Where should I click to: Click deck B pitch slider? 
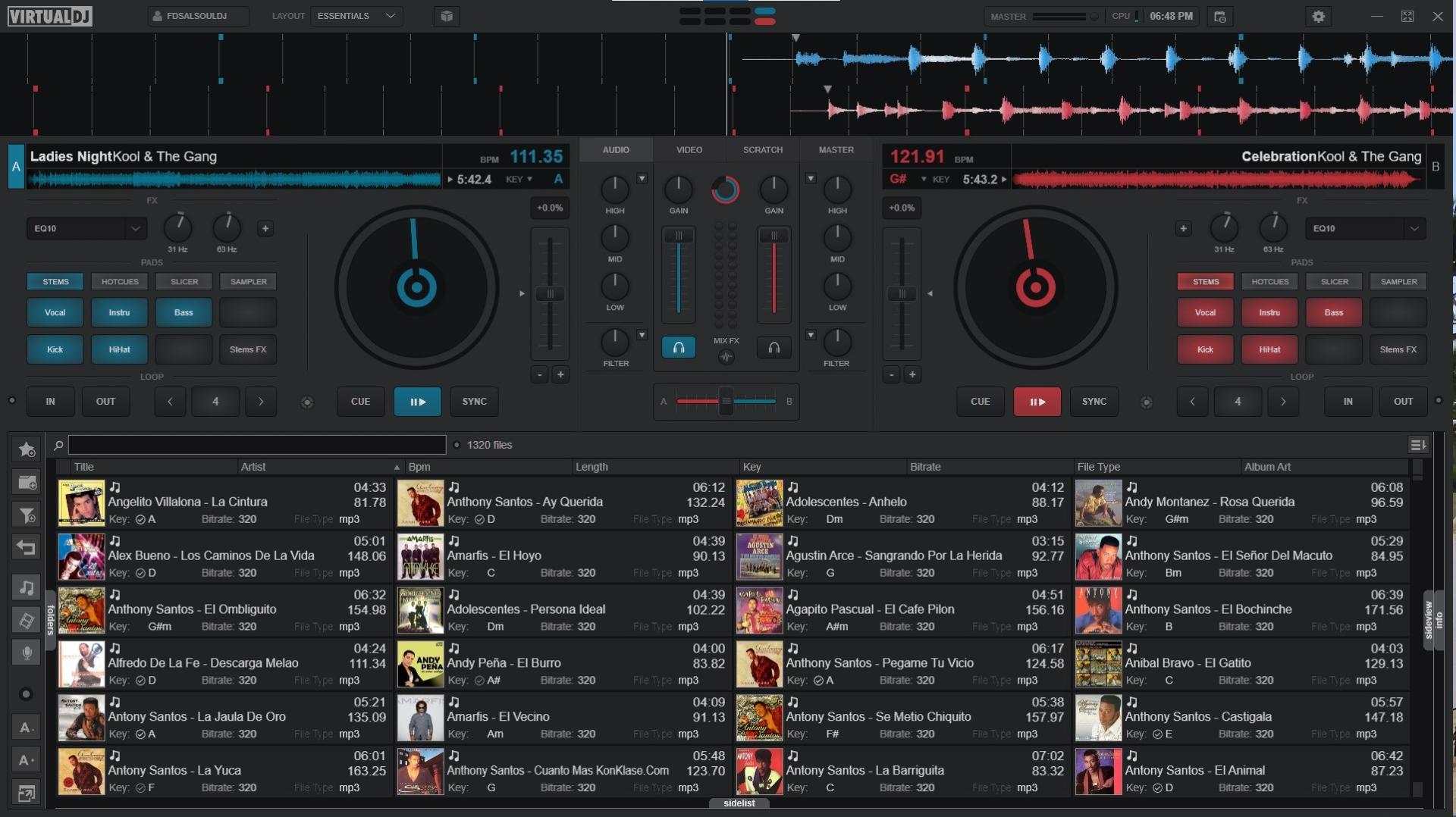coord(902,294)
